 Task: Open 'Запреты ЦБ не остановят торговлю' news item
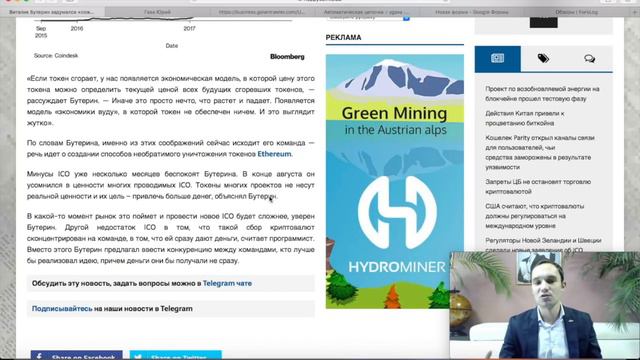point(538,187)
